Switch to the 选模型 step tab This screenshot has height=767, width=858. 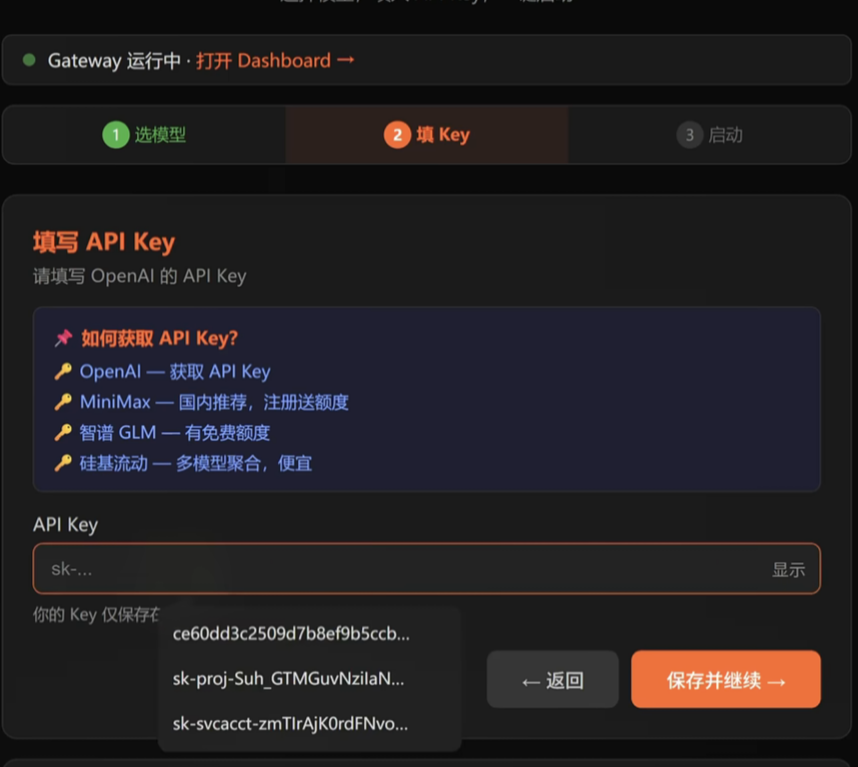(x=145, y=134)
